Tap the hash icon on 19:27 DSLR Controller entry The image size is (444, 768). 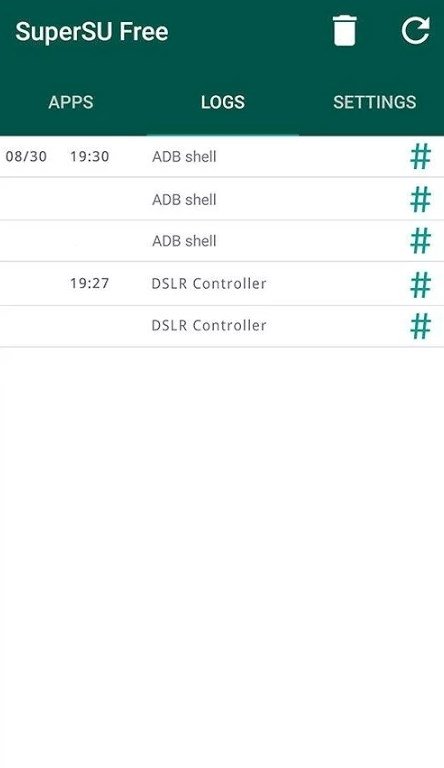click(420, 285)
